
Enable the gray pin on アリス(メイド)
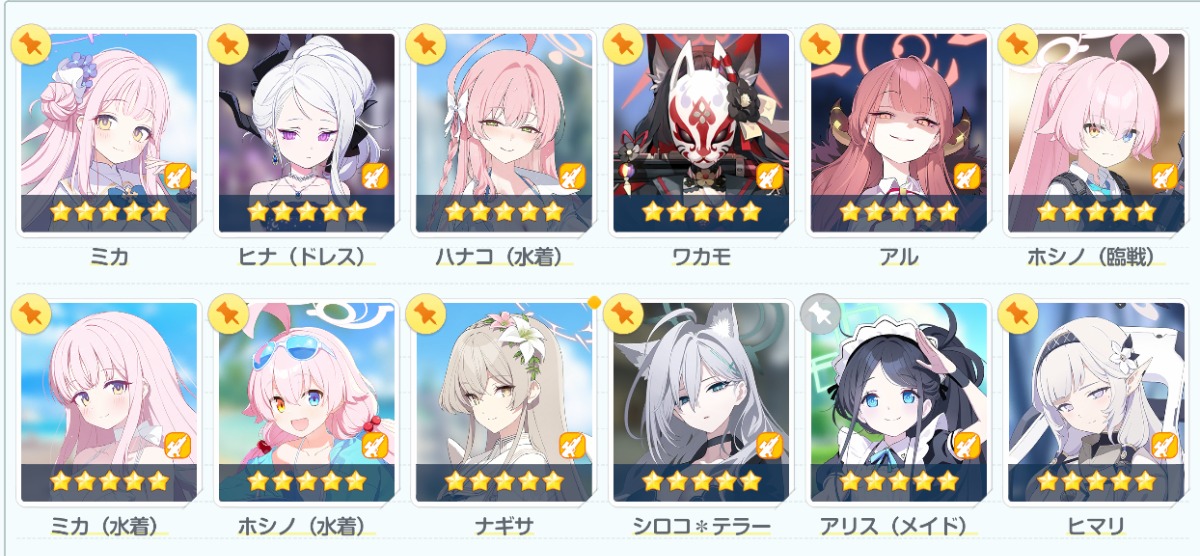pos(820,314)
